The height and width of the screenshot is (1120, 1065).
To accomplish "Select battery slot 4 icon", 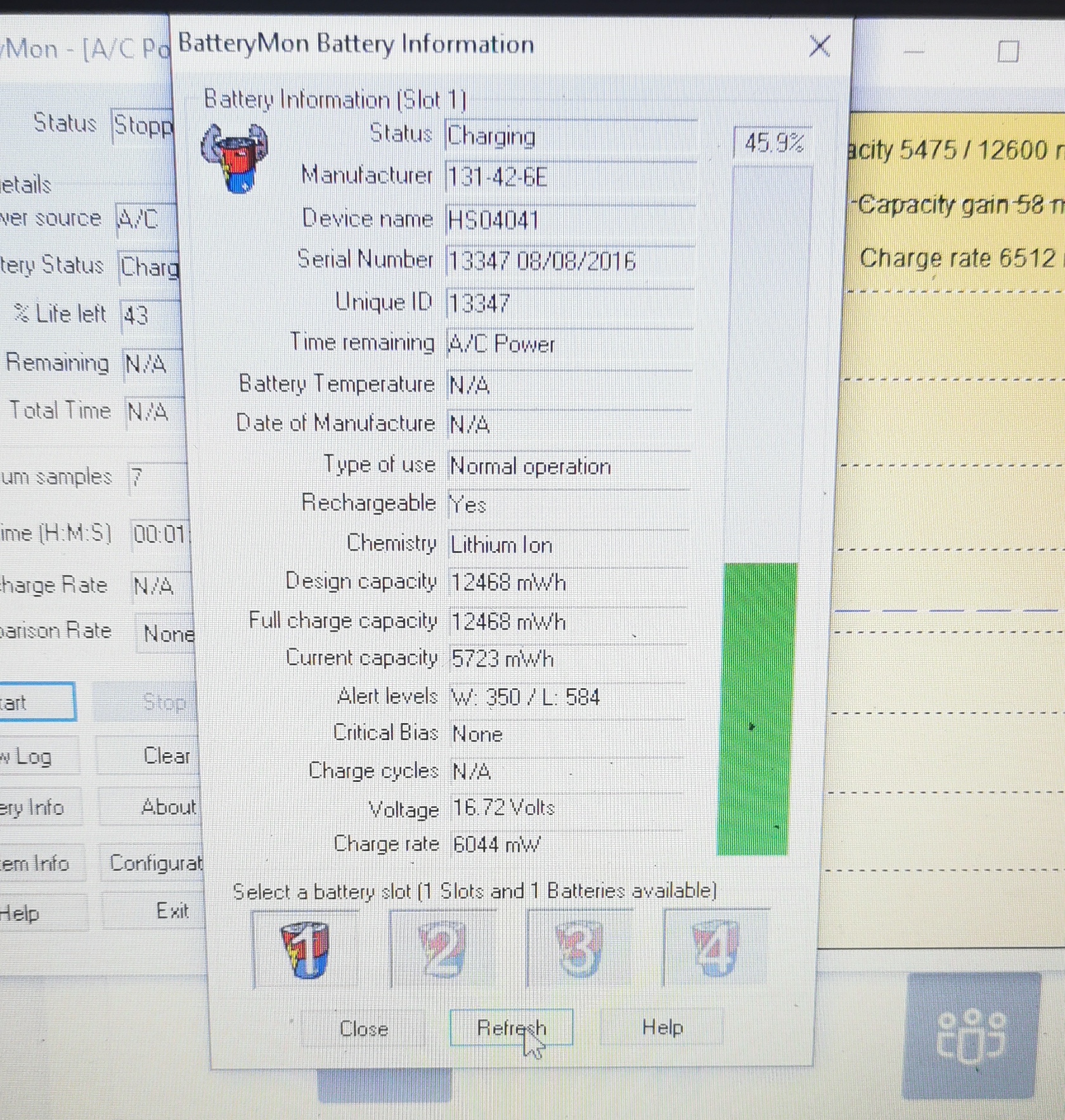I will pos(716,947).
